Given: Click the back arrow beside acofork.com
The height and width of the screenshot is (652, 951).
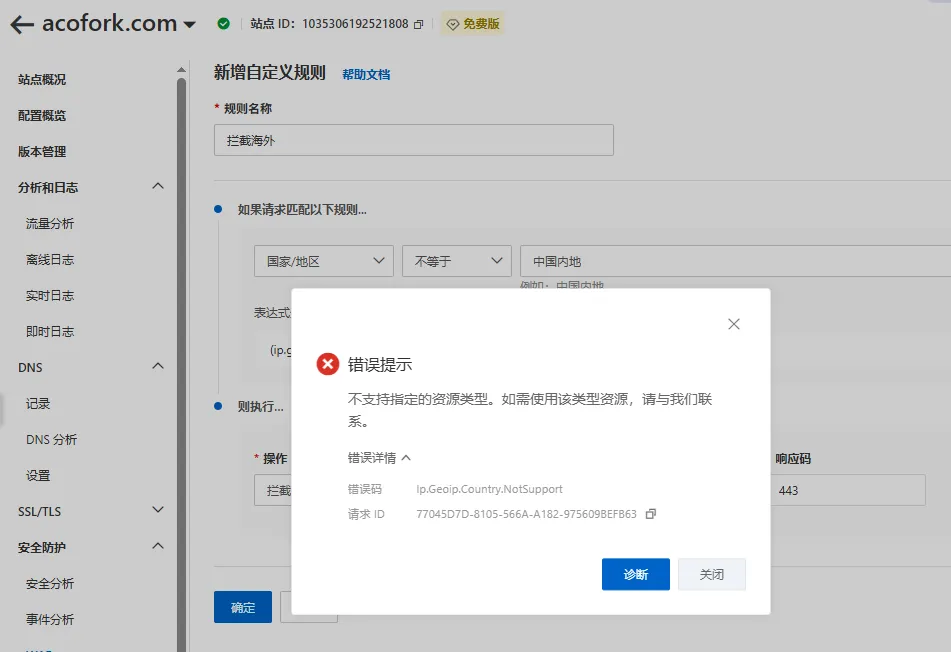Looking at the screenshot, I should tap(21, 25).
